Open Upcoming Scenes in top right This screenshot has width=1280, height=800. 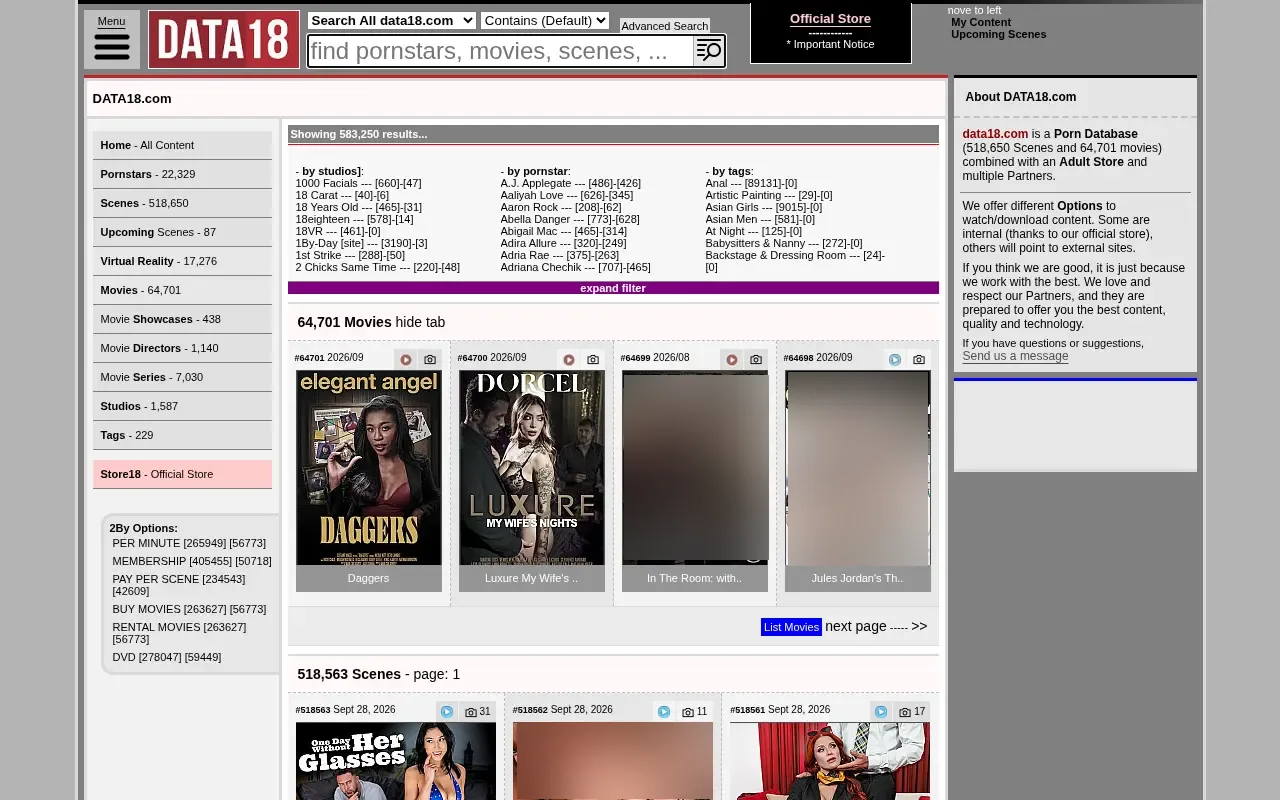coord(999,34)
